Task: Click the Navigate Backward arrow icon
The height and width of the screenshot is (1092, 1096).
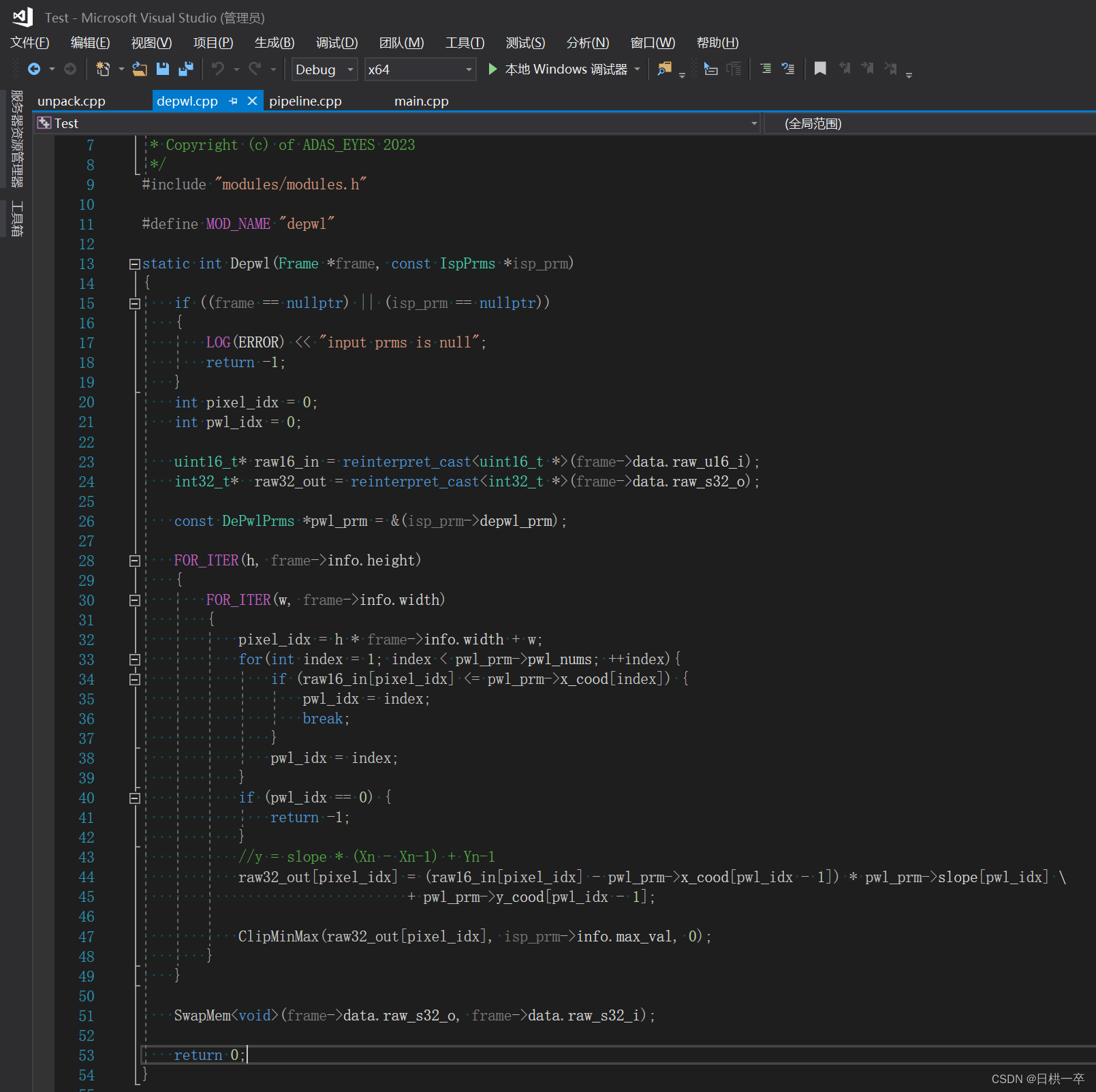Action: point(33,69)
